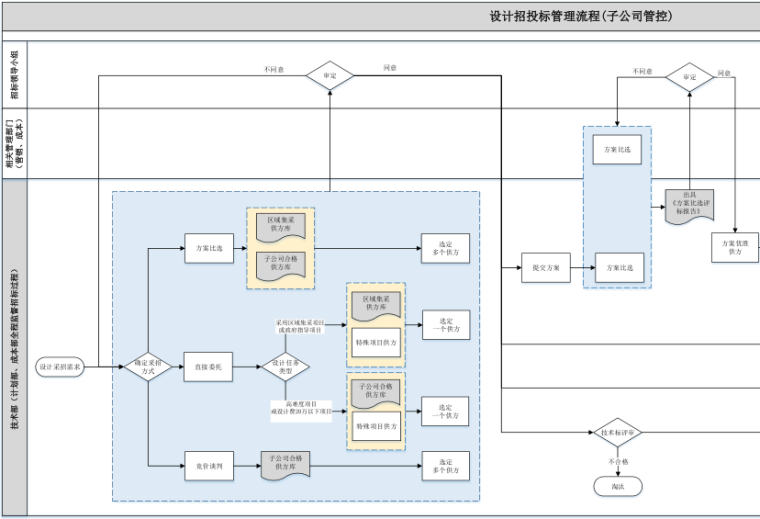Click the 相关管理部门 swimlane header
The image size is (760, 519).
(13, 144)
